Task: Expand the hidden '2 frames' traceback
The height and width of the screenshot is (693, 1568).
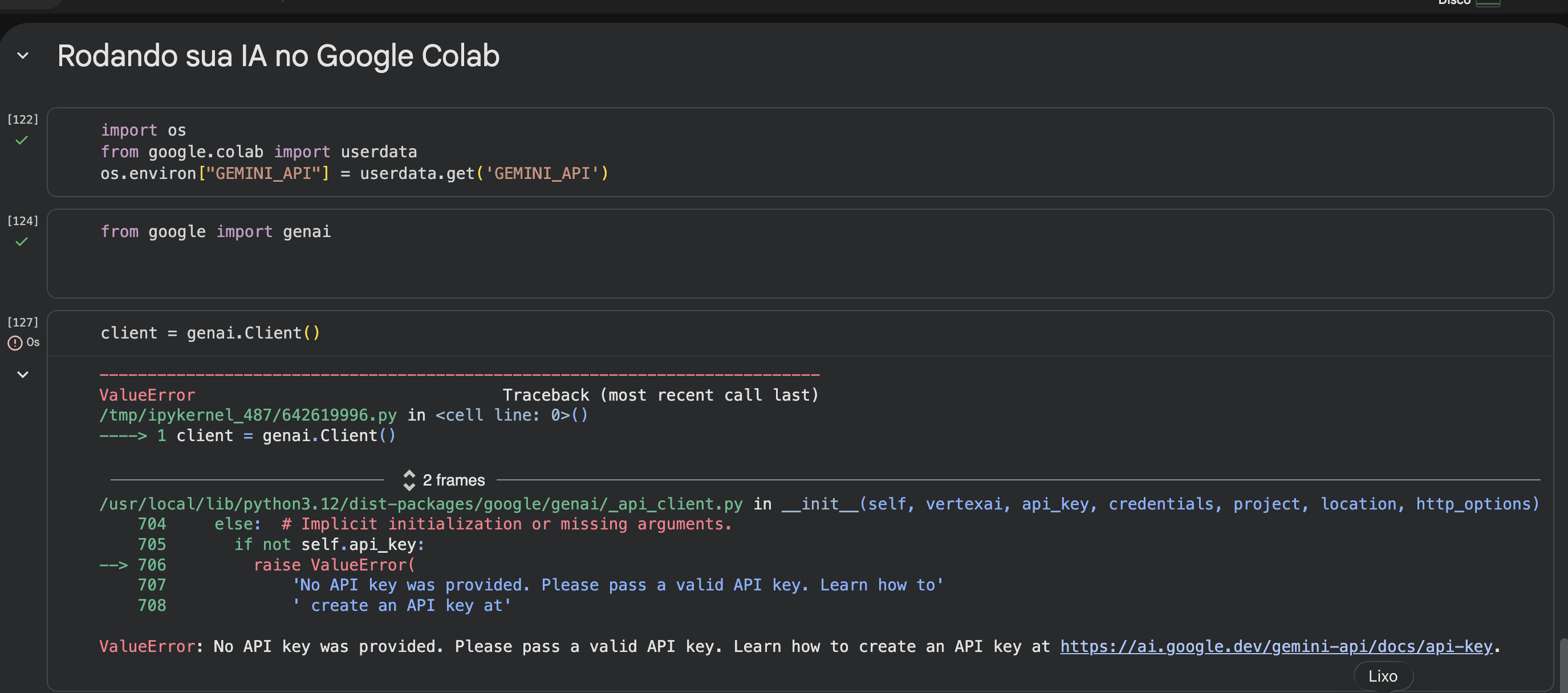Action: 453,480
